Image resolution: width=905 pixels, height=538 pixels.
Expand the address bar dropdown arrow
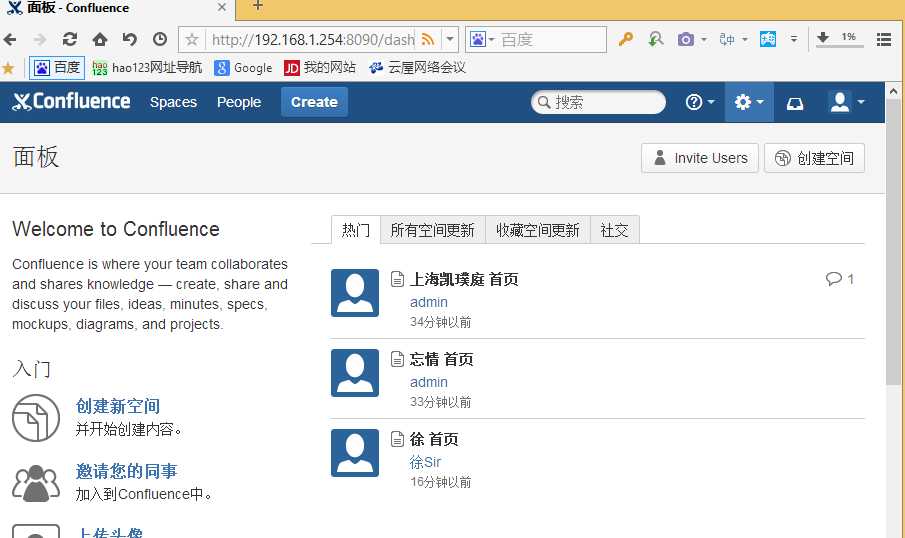coord(450,39)
